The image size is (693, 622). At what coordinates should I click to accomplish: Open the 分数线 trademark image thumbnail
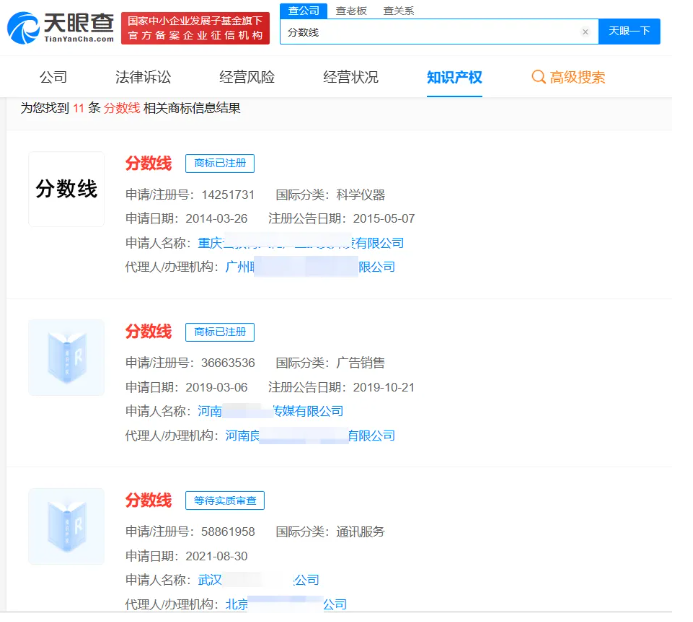click(x=66, y=189)
